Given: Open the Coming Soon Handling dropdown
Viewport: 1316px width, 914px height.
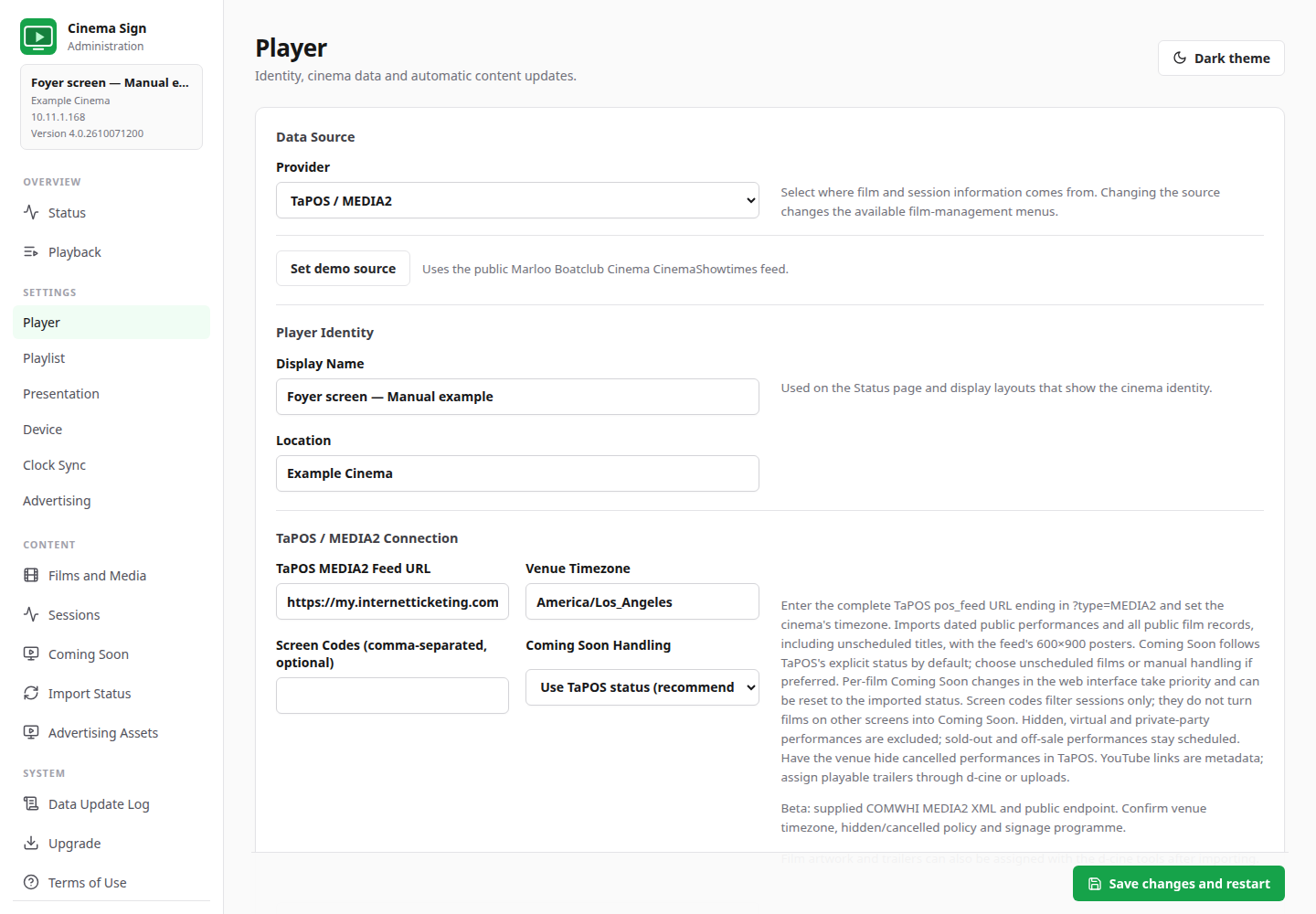Looking at the screenshot, I should coord(642,687).
